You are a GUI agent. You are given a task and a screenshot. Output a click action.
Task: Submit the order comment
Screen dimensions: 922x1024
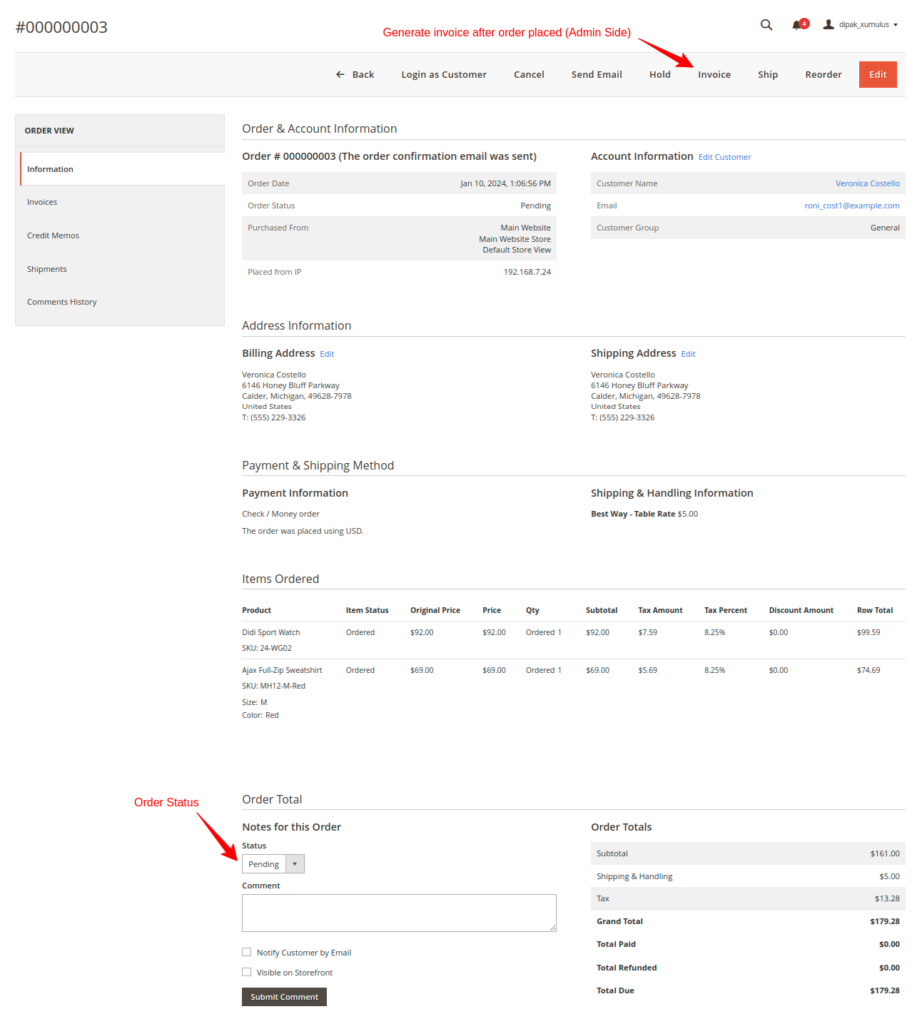point(283,996)
